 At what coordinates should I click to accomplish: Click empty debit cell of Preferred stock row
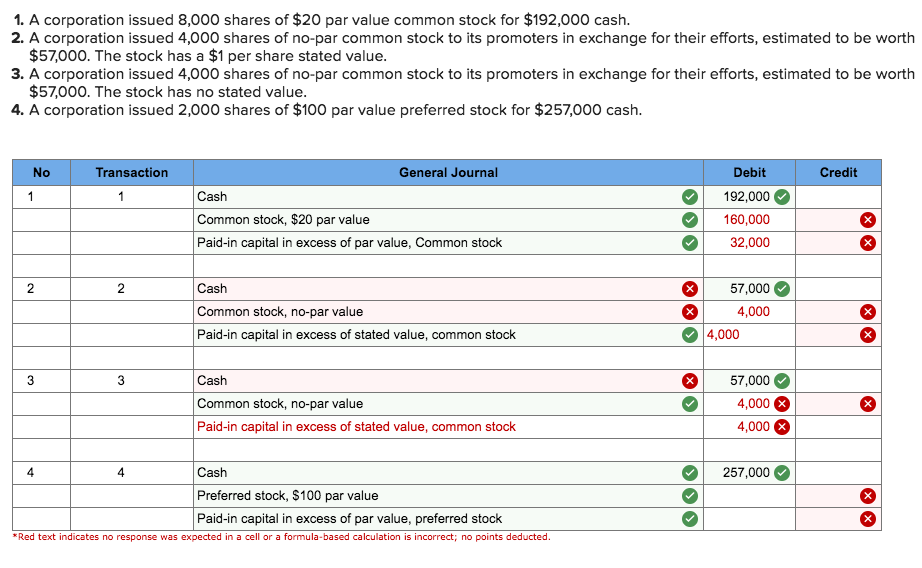click(749, 496)
